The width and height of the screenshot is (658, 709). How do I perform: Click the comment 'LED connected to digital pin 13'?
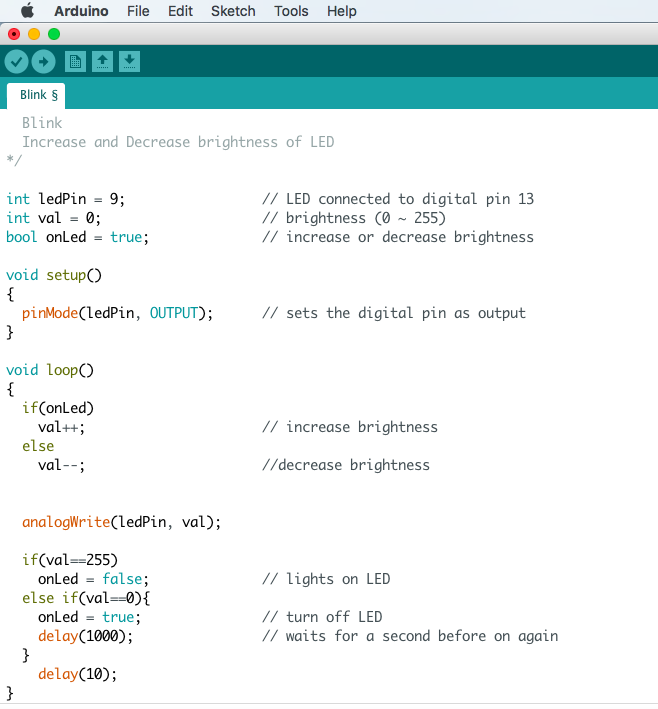410,199
